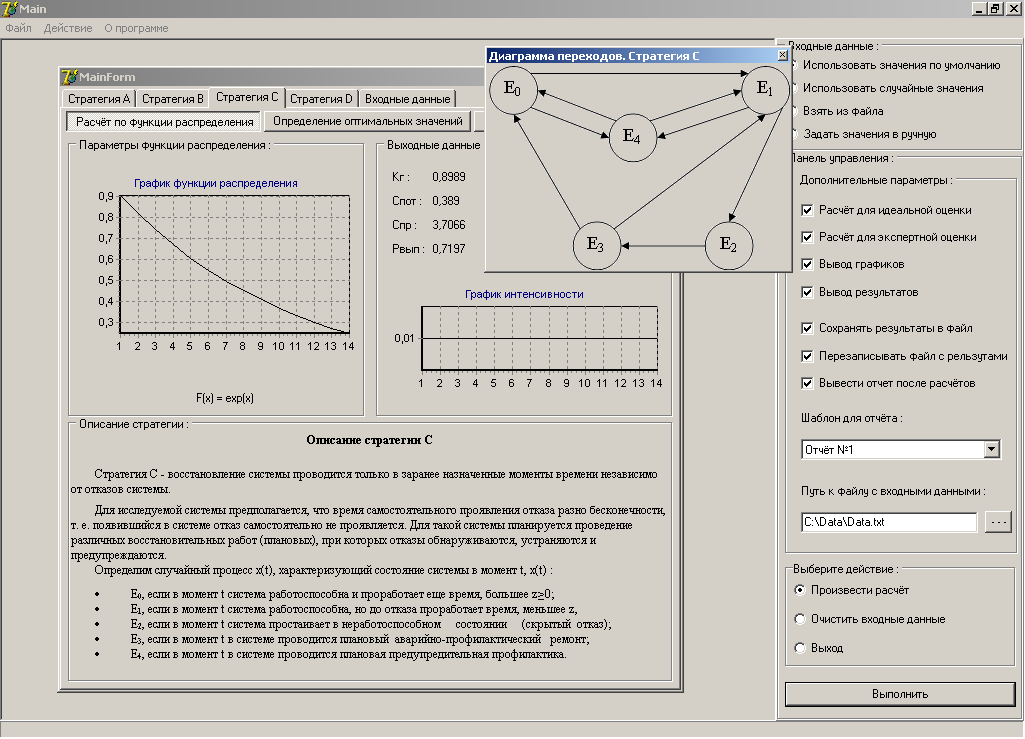Disable Расчёт для экспертной оценки checkbox
Image resolution: width=1025 pixels, height=739 pixels.
coord(807,238)
